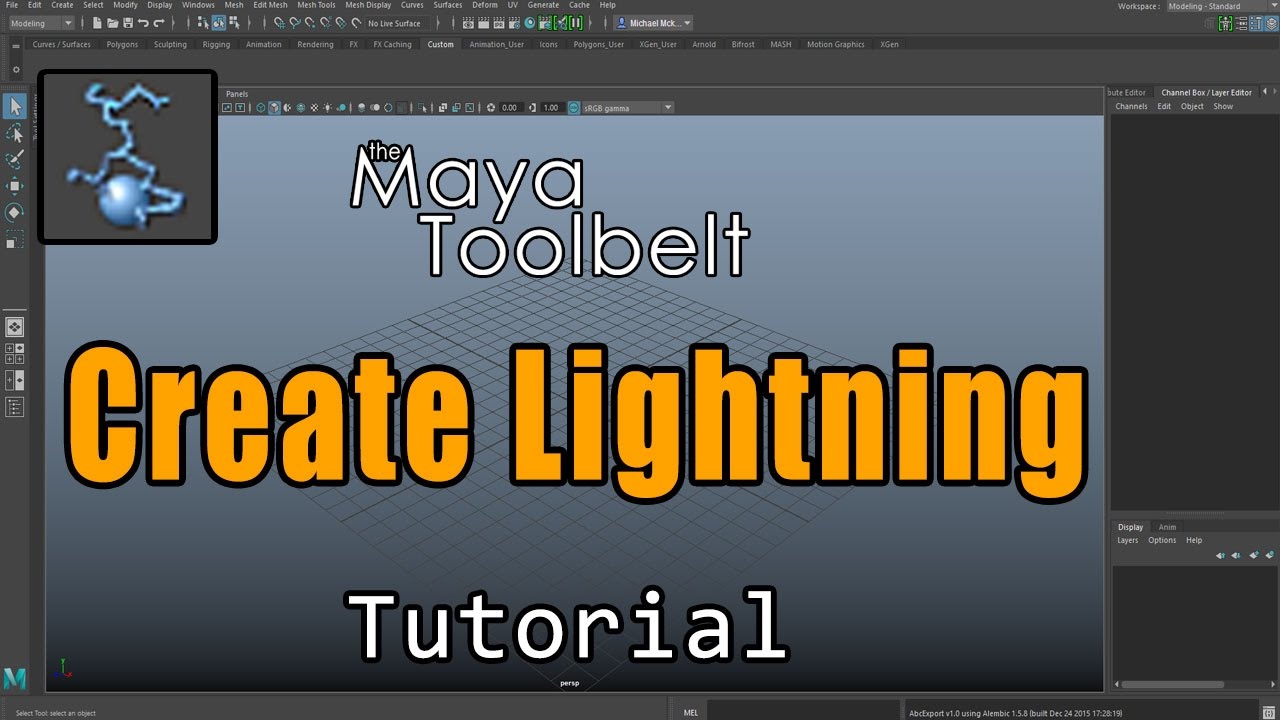This screenshot has height=720, width=1280.
Task: Toggle view transform color management icon
Action: [x=574, y=108]
